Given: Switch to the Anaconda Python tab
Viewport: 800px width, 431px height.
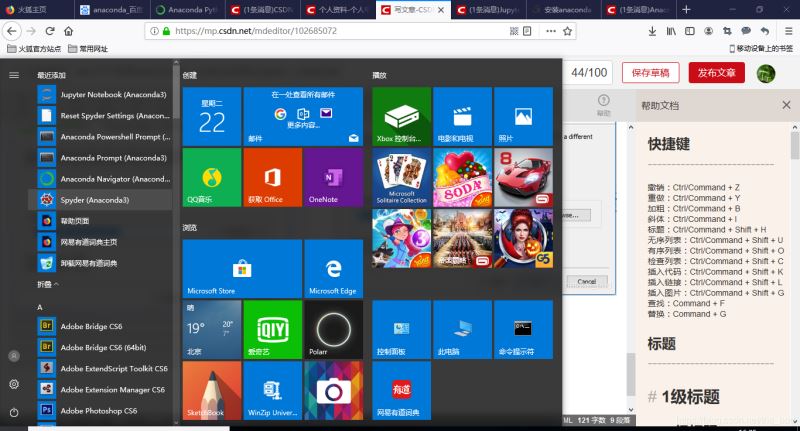Looking at the screenshot, I should pos(187,10).
